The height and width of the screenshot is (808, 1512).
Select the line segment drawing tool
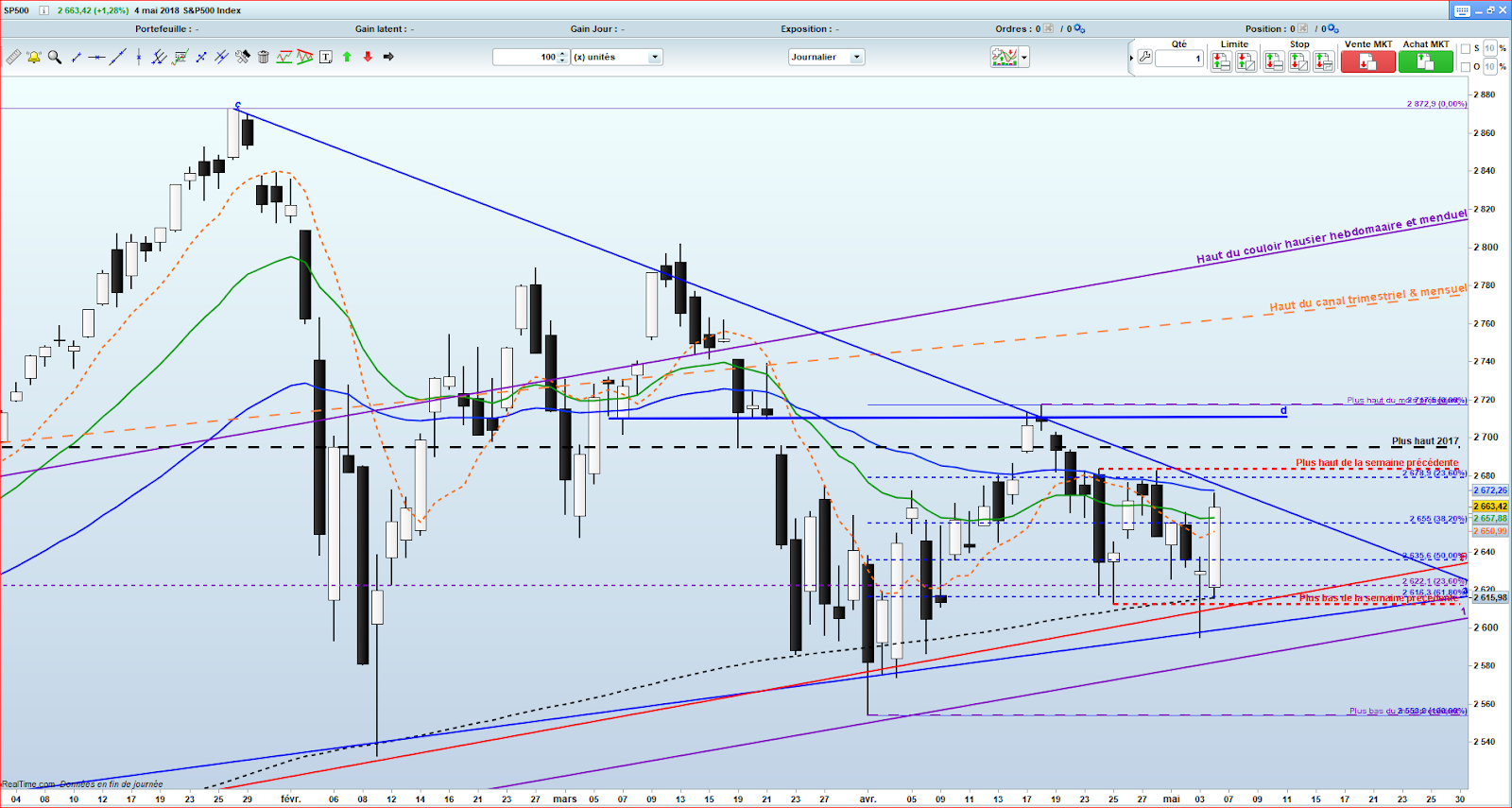77,58
